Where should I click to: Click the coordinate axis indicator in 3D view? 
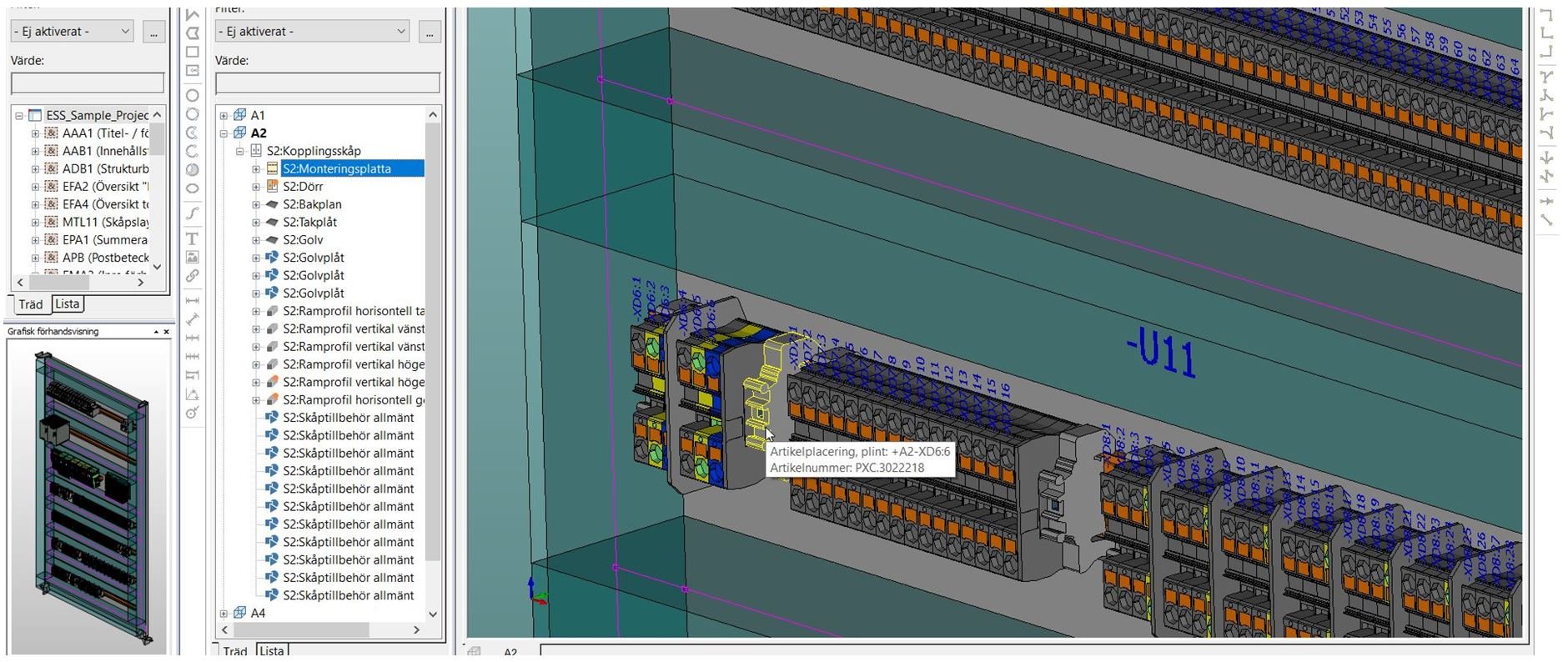(x=537, y=592)
